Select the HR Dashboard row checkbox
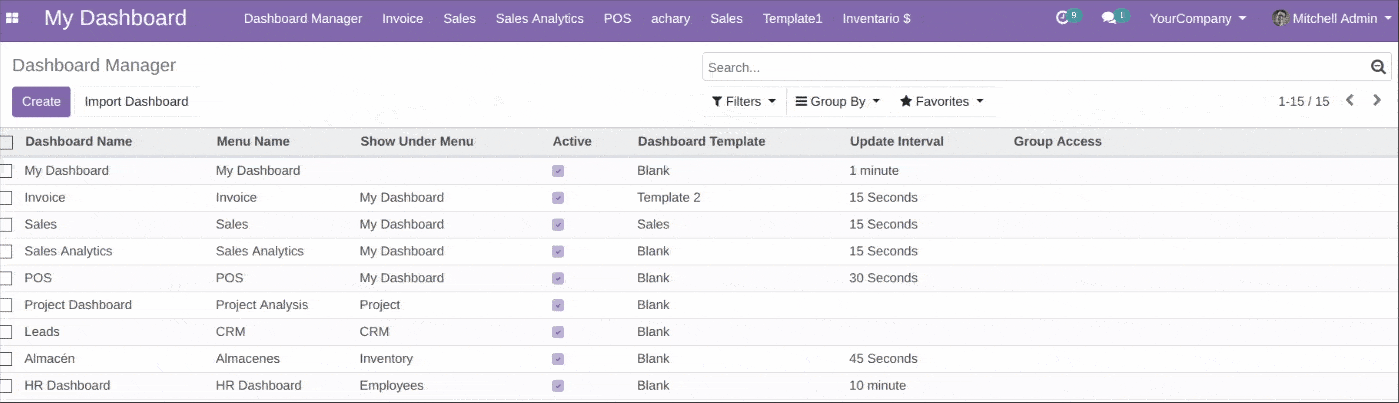 [x=6, y=386]
